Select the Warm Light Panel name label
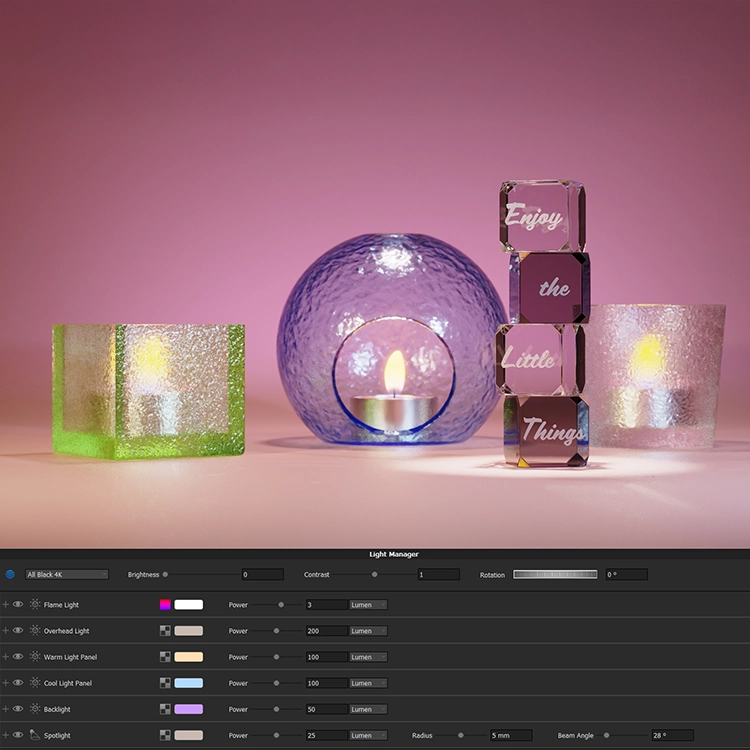 [x=70, y=657]
